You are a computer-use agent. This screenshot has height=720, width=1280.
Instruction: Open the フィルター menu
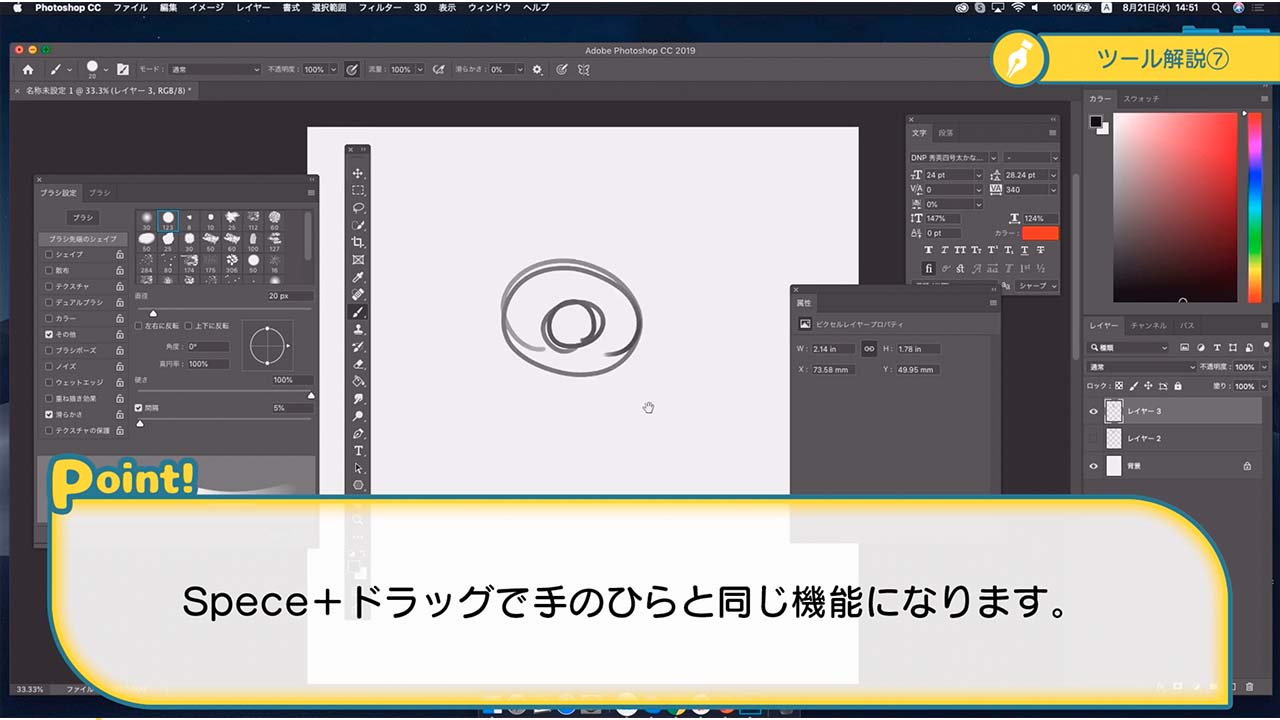tap(379, 7)
